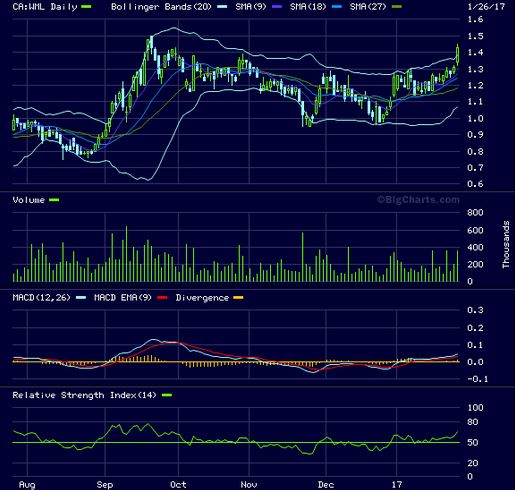
Task: Click the 0.6 price axis value
Action: pos(475,184)
